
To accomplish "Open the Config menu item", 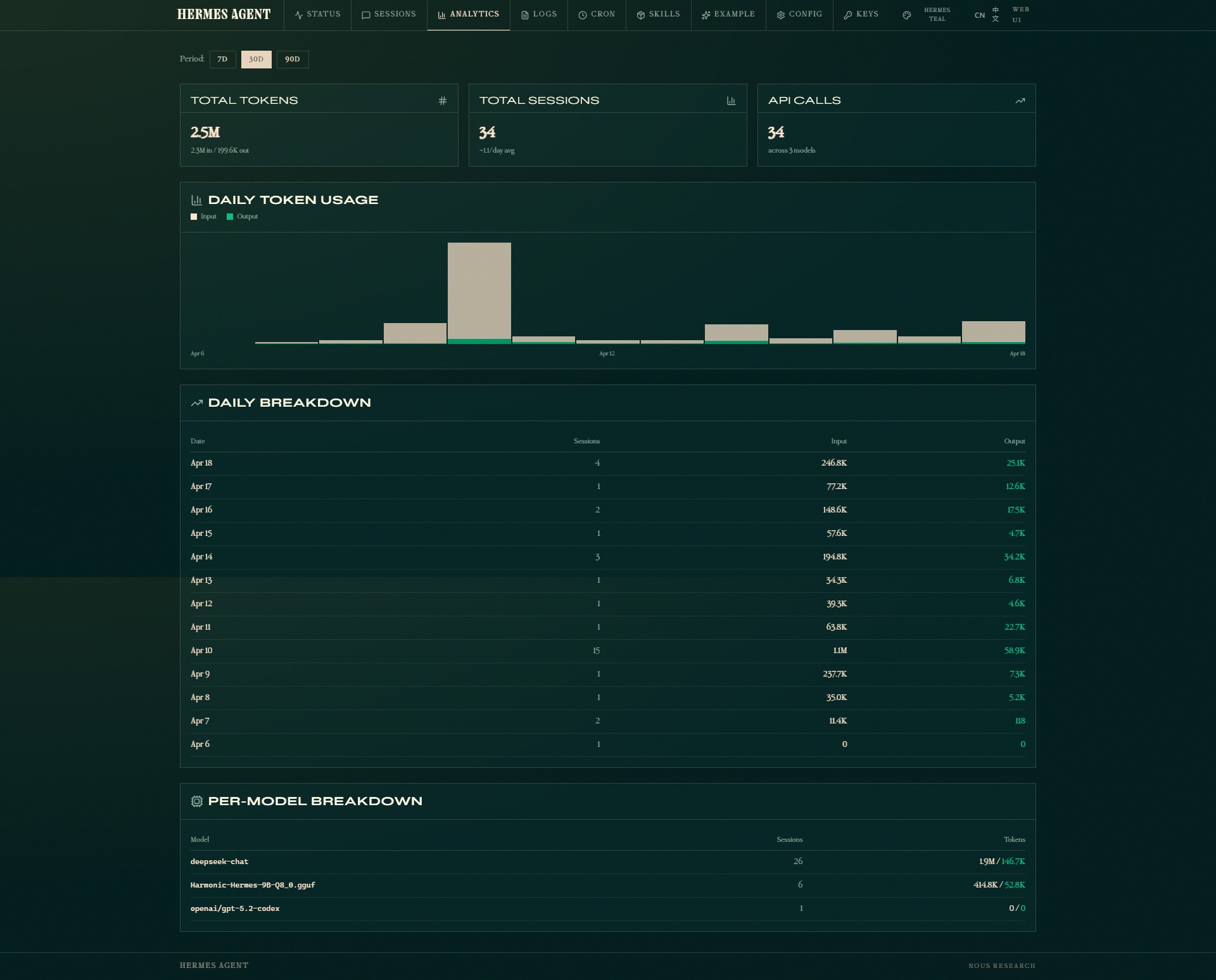I will (x=799, y=15).
